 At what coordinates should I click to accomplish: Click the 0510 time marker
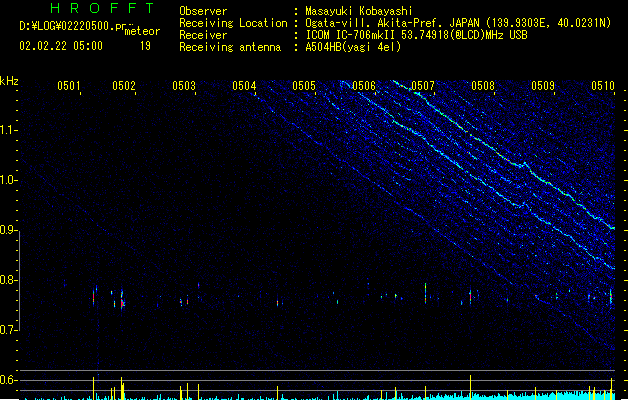coord(603,86)
